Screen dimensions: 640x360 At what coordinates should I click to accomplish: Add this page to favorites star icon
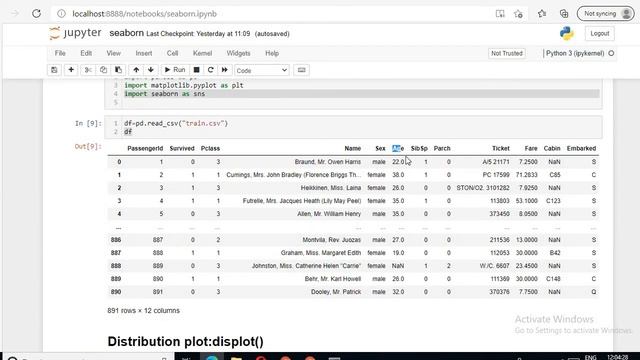(518, 14)
